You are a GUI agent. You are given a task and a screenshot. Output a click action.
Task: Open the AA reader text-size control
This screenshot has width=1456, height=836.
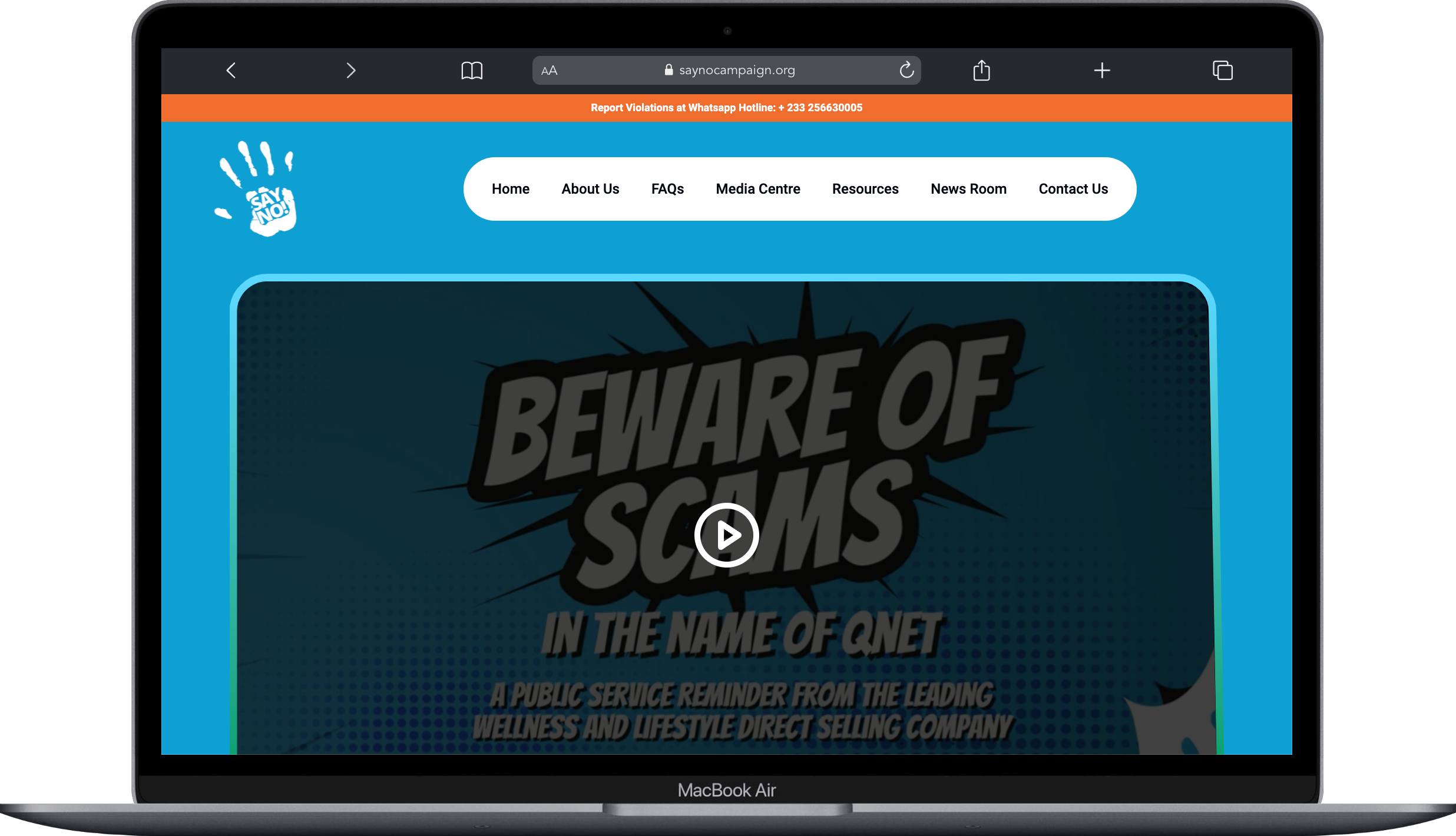click(x=549, y=71)
